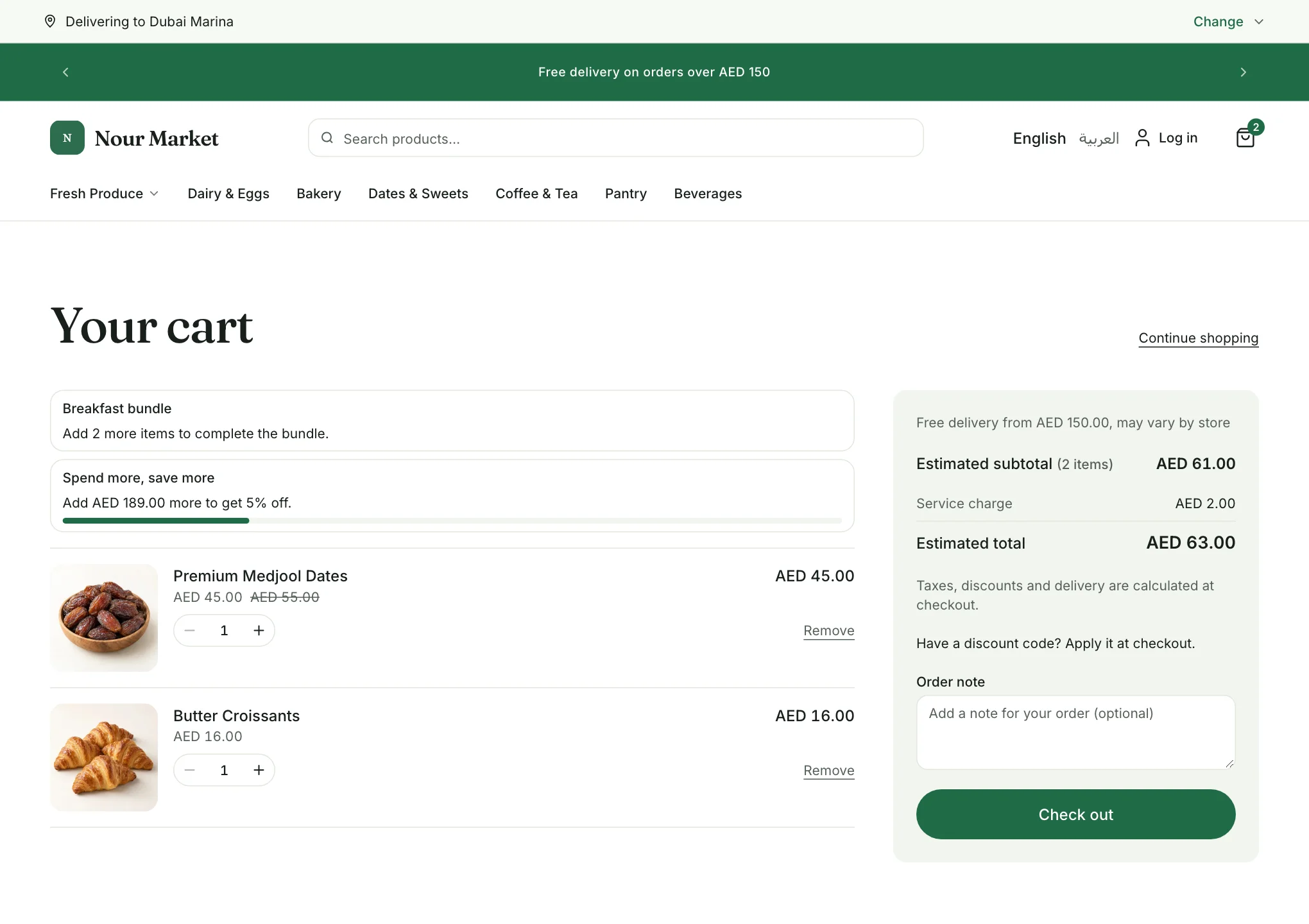Screen dimensions: 1309x924
Task: Select the Butter Croissants quantity value
Action: click(224, 770)
